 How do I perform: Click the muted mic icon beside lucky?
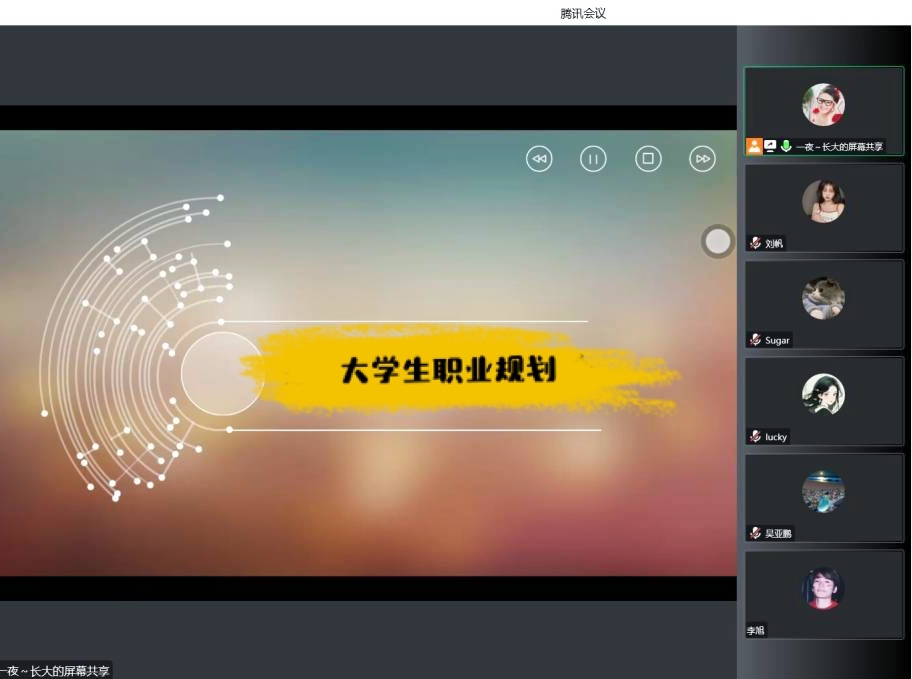756,437
